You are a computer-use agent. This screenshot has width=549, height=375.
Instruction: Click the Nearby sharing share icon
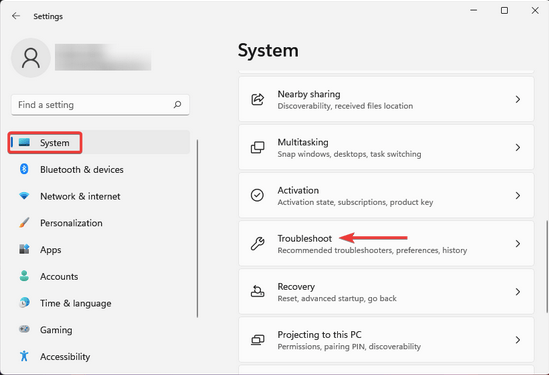coord(258,99)
